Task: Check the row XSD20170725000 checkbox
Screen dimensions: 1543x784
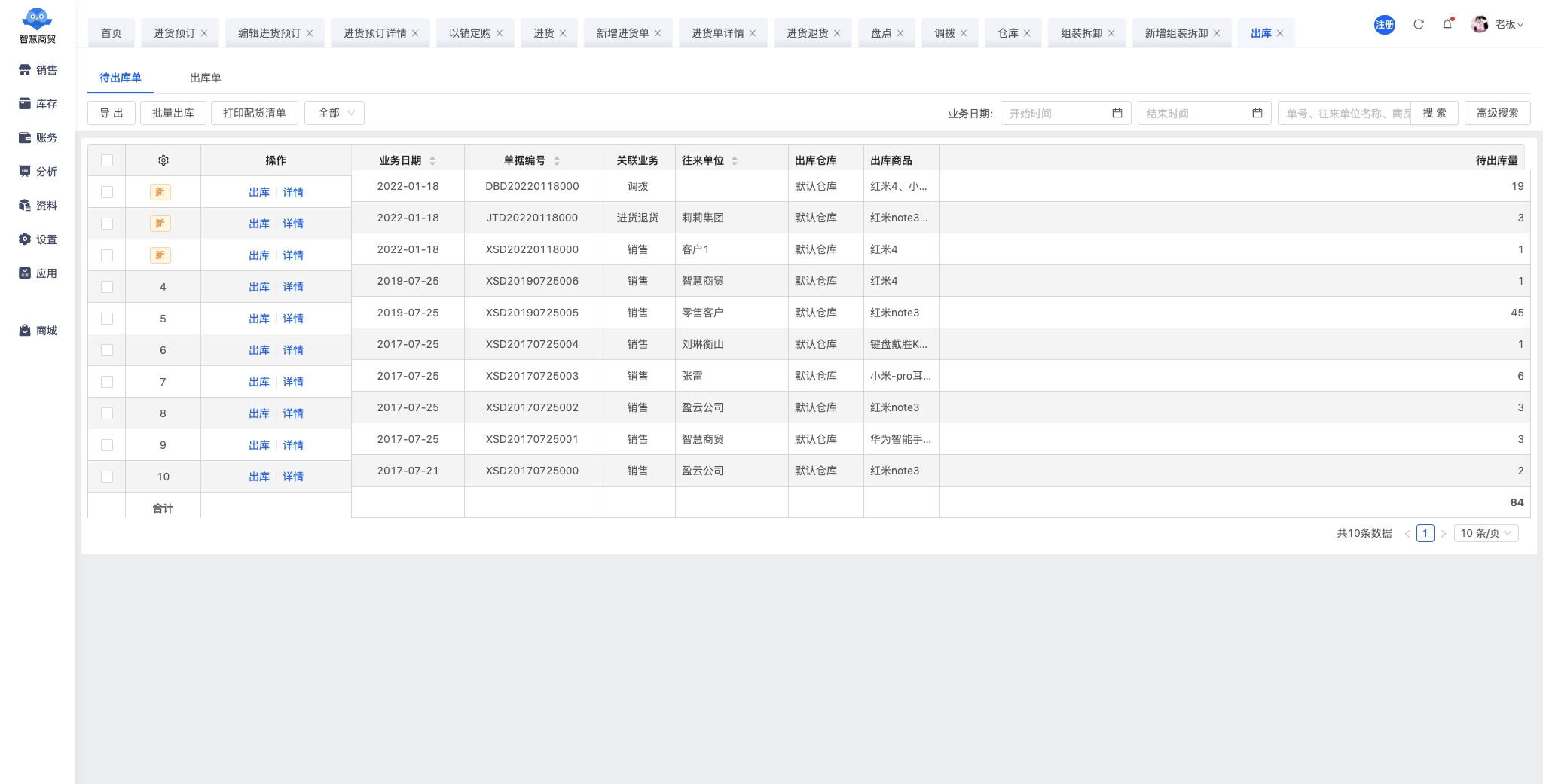Action: [x=107, y=477]
